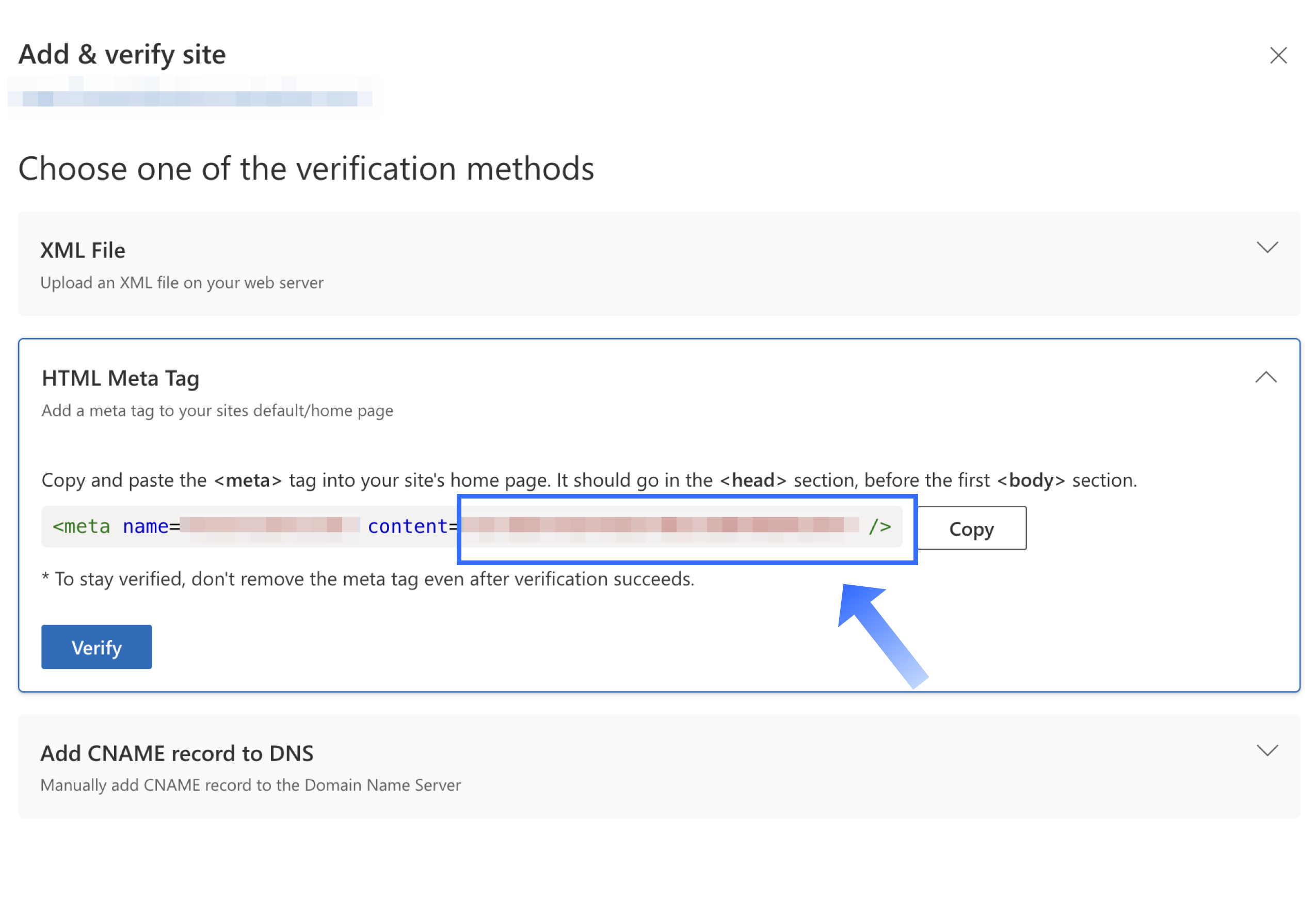The width and height of the screenshot is (1316, 899).
Task: Select Add CNAME record to DNS title
Action: (176, 753)
